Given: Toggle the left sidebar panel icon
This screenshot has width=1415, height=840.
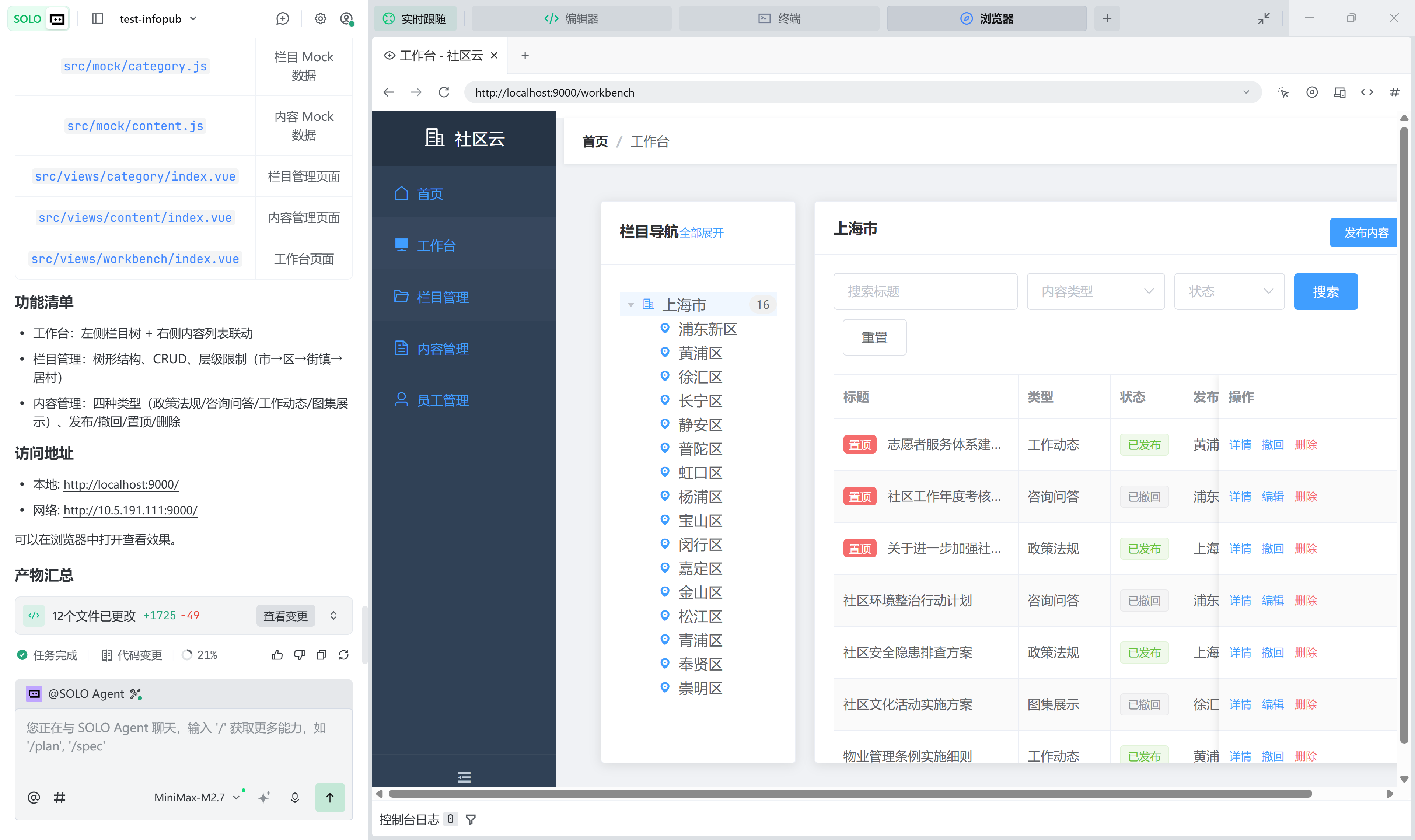Looking at the screenshot, I should 97,19.
